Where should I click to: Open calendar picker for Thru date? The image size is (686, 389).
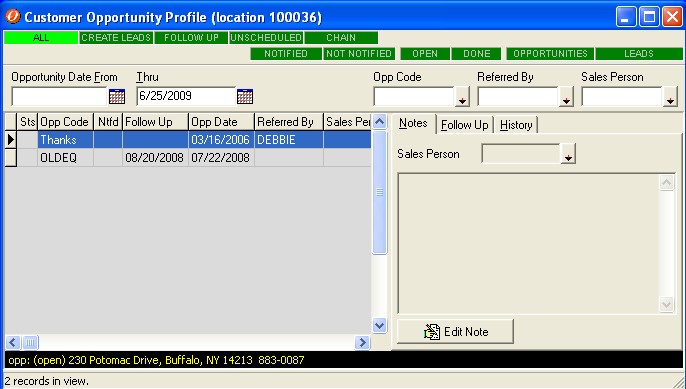[245, 96]
